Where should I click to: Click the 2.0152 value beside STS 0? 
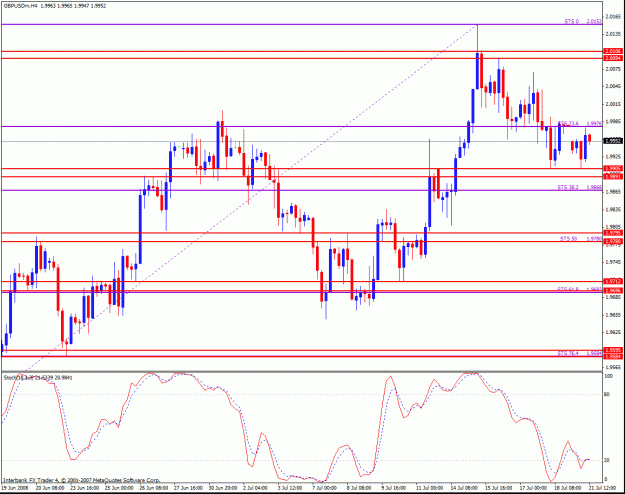click(x=594, y=21)
